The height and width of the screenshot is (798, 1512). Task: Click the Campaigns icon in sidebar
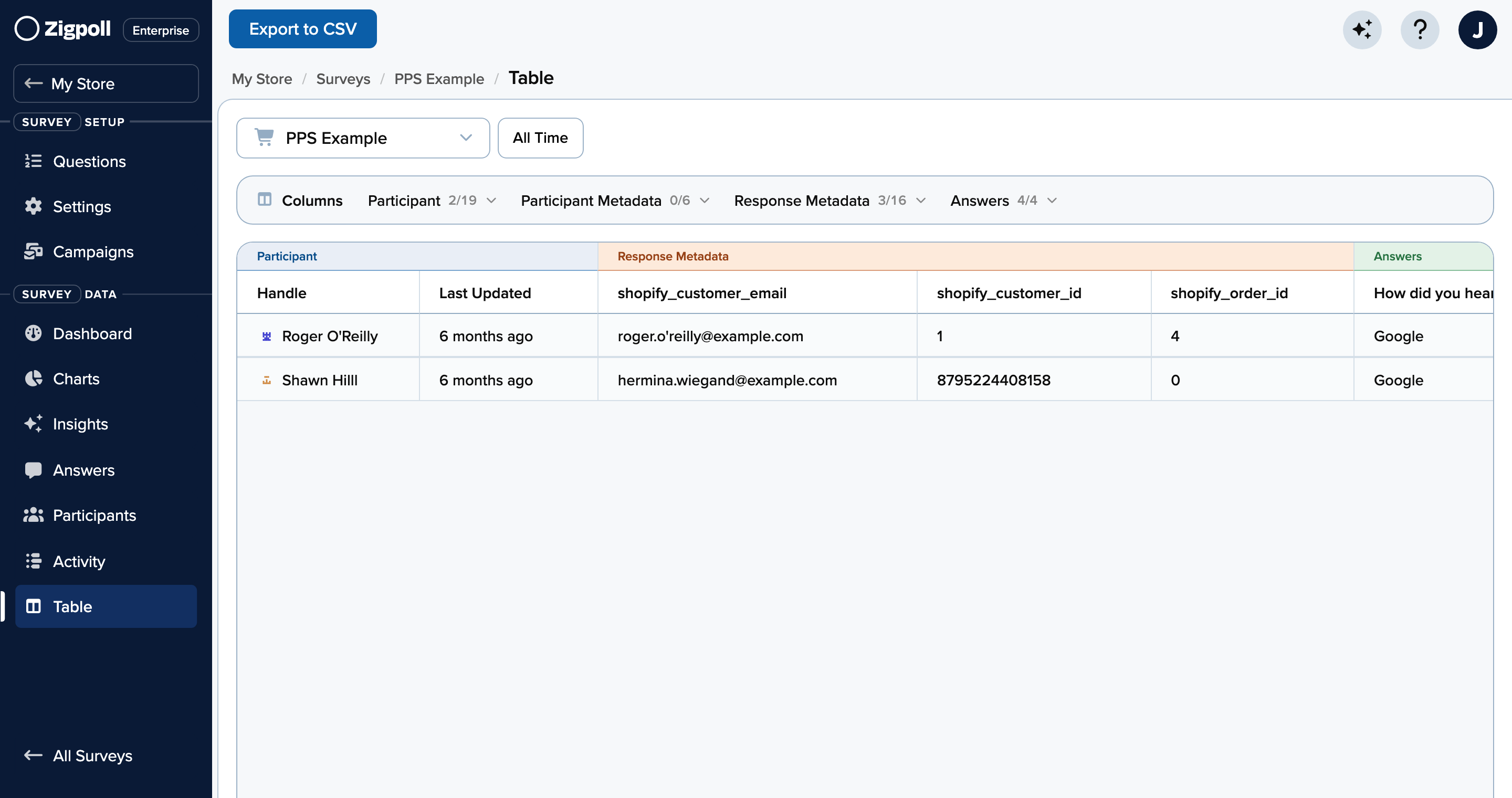pos(34,251)
